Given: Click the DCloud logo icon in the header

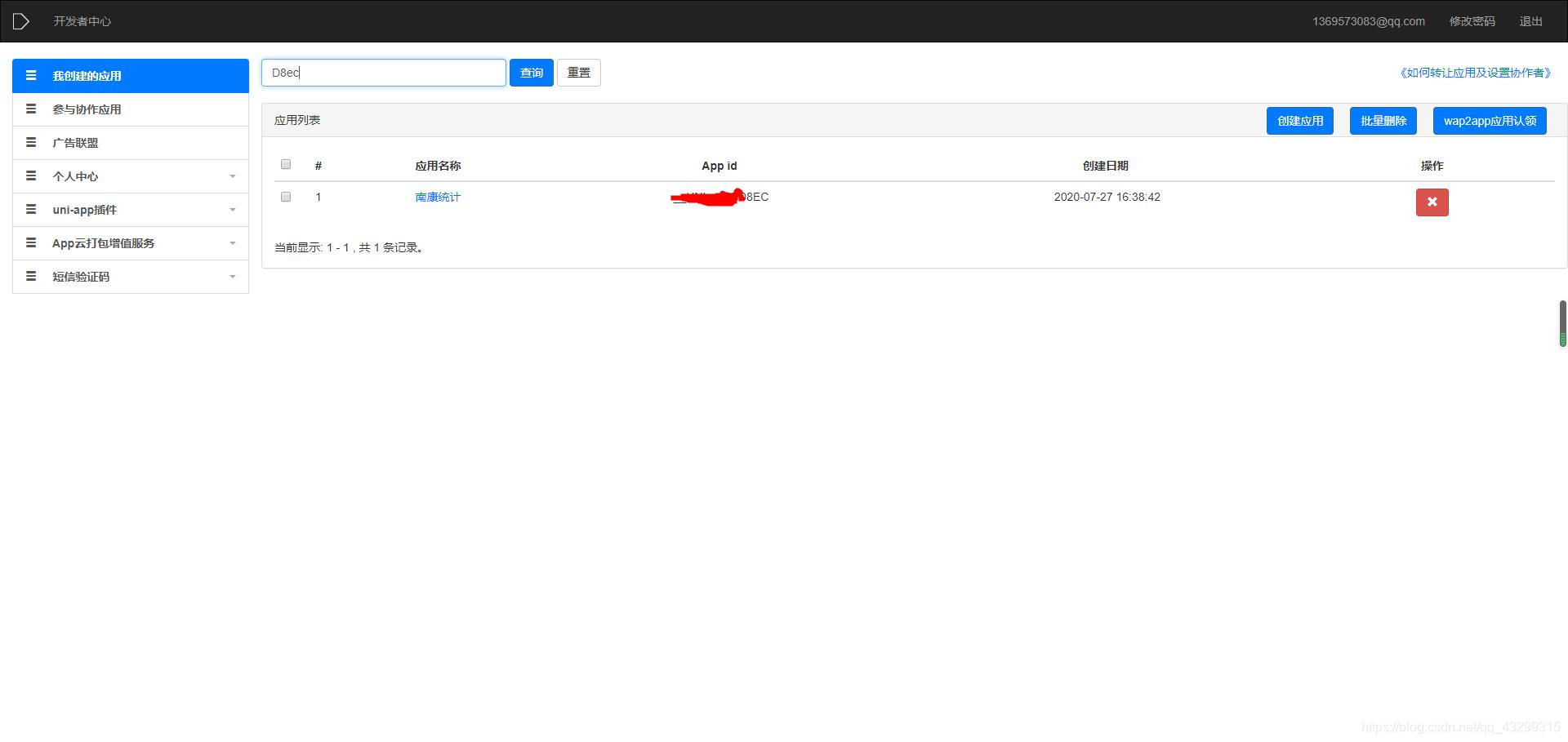Looking at the screenshot, I should (x=21, y=21).
